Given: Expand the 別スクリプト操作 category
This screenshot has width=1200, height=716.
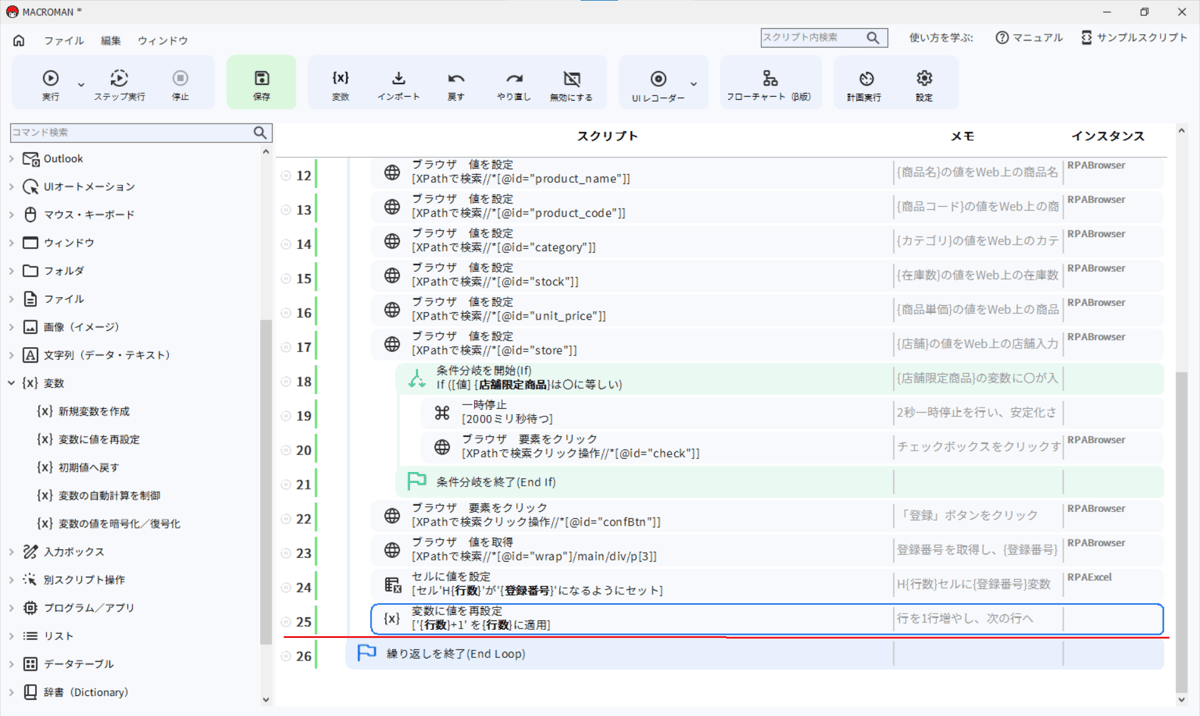Looking at the screenshot, I should click(12, 580).
